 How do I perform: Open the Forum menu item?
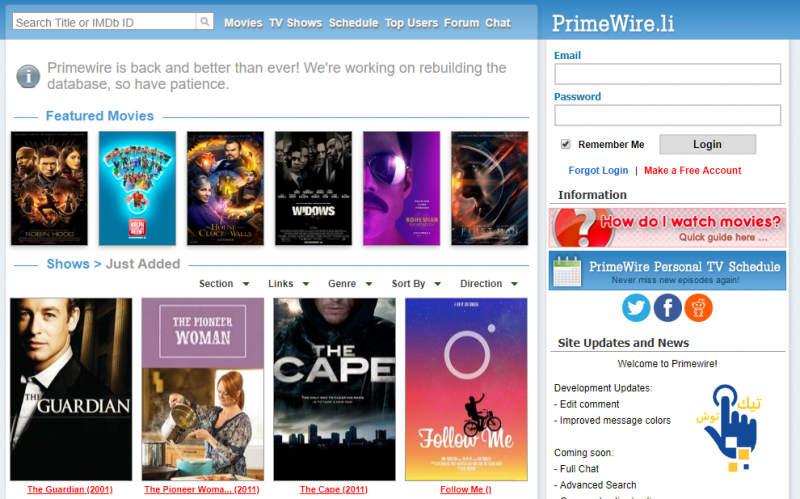point(461,23)
